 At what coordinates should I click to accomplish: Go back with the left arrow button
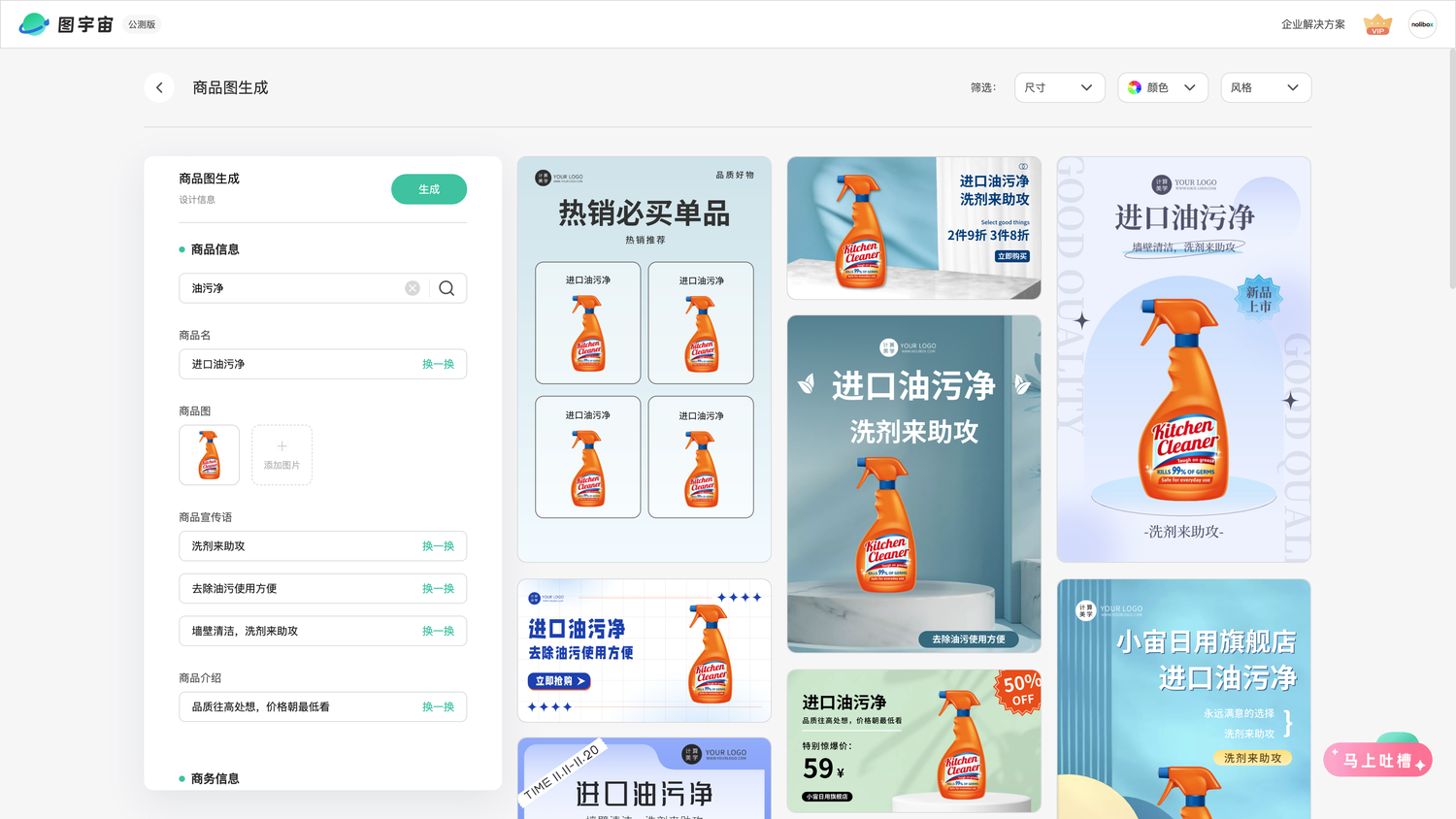pos(159,87)
